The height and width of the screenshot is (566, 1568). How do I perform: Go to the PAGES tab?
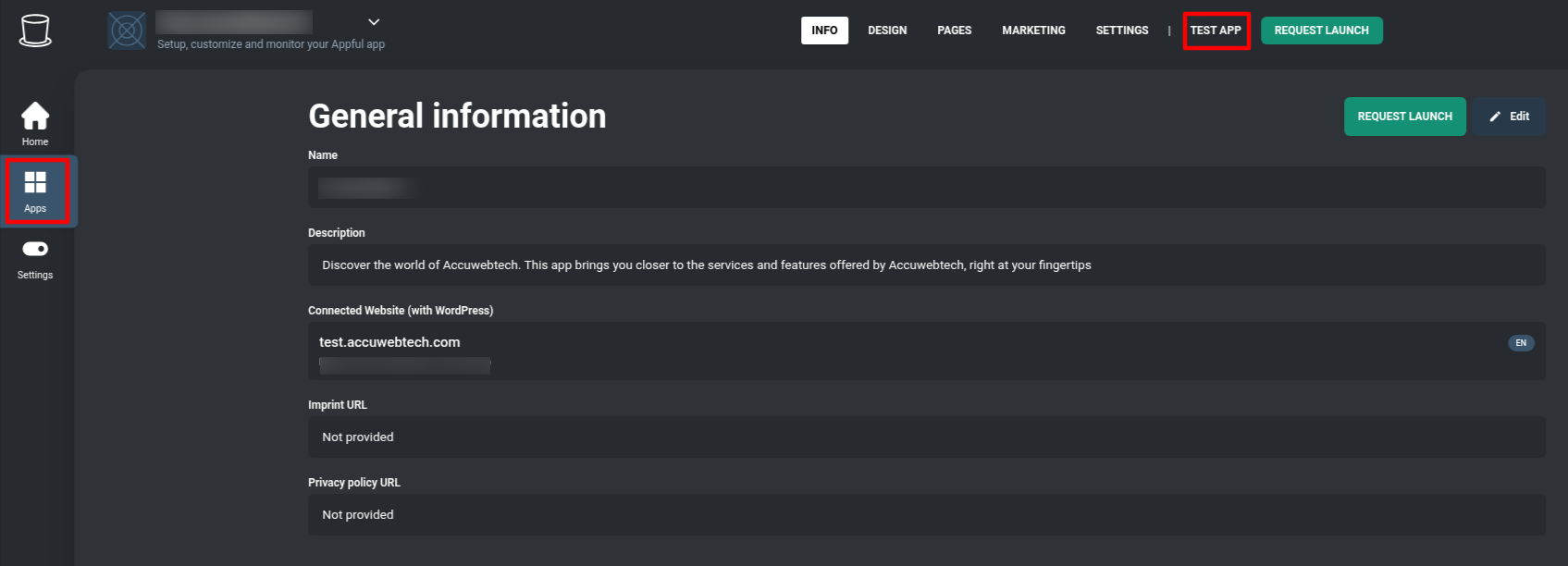click(x=954, y=31)
